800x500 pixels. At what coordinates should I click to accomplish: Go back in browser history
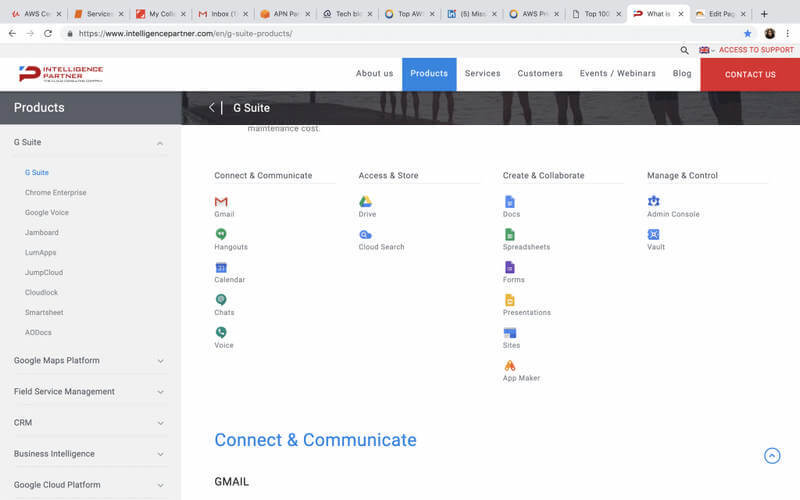(x=12, y=33)
